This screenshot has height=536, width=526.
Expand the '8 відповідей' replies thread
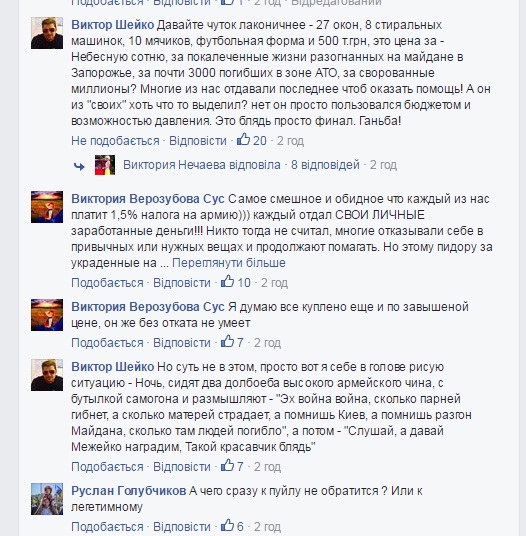[x=325, y=165]
